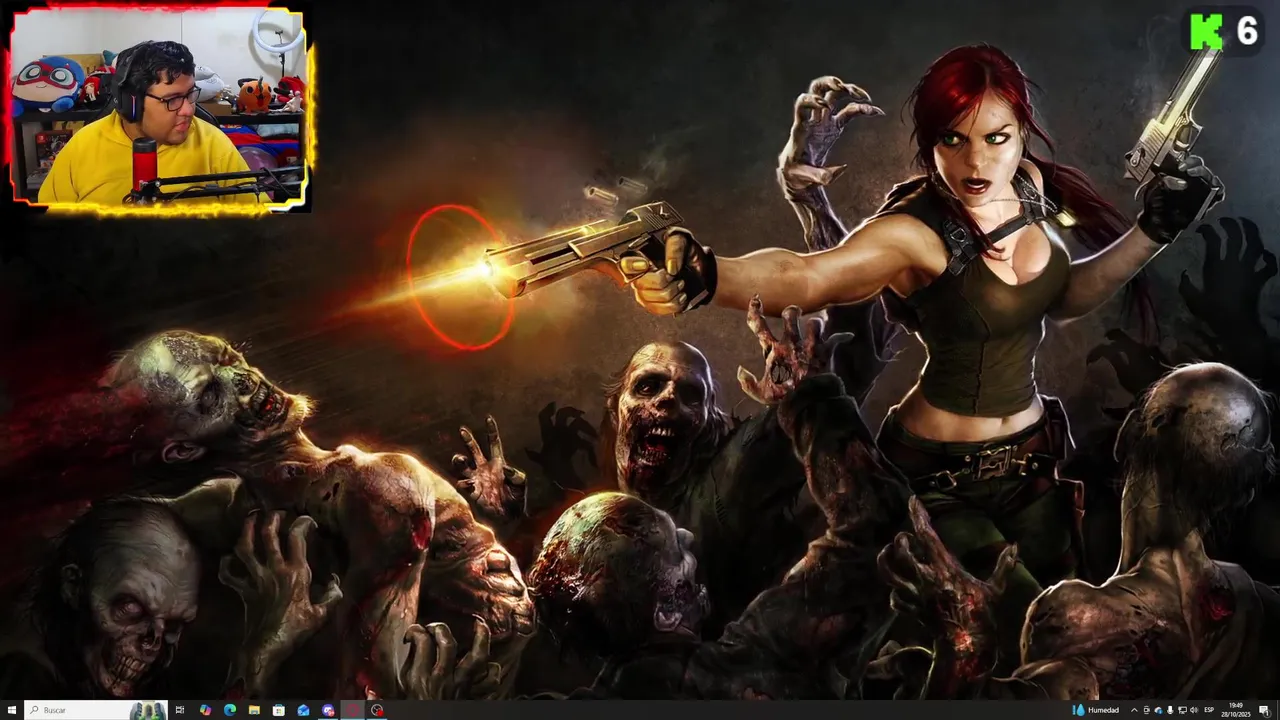
Task: Open the volume speaker tray icon
Action: (1194, 710)
